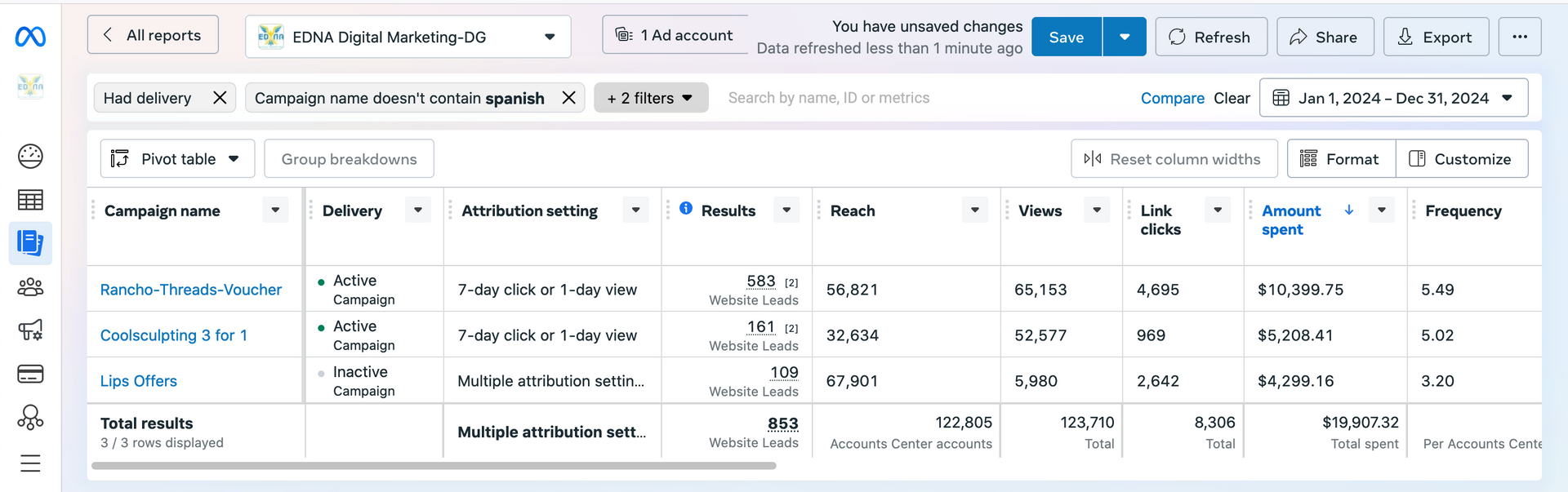This screenshot has width=1568, height=492.
Task: Click the 583 results value
Action: point(761,281)
